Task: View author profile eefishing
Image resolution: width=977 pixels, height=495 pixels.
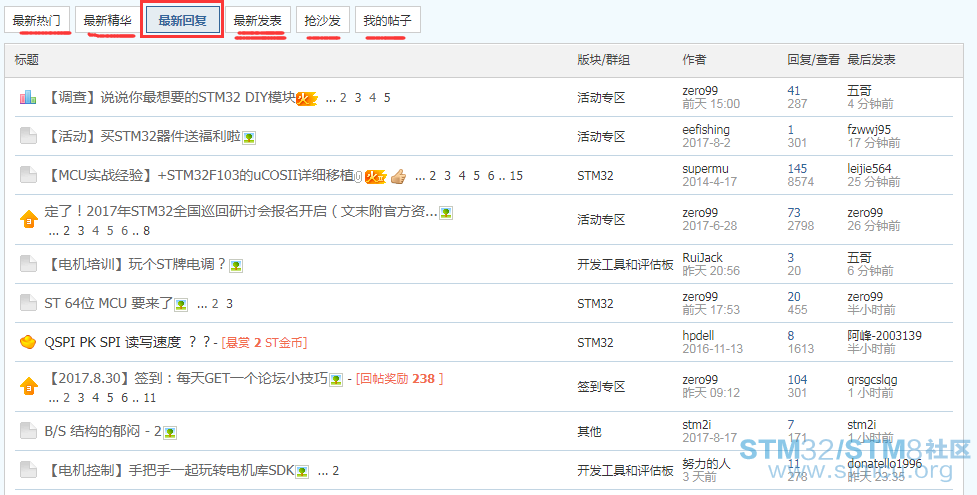Action: 706,130
